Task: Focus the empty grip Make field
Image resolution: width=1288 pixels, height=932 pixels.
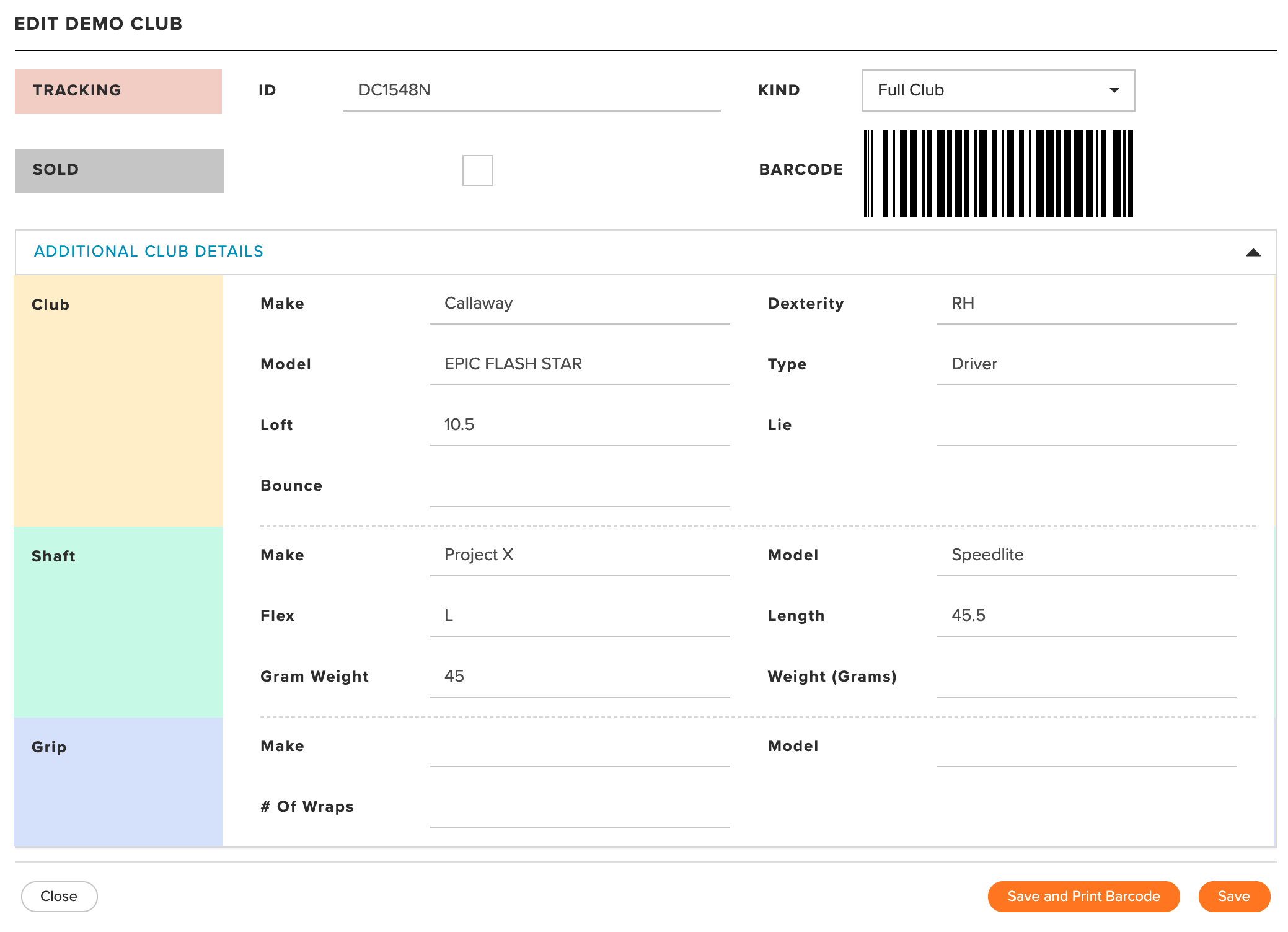Action: pos(580,746)
